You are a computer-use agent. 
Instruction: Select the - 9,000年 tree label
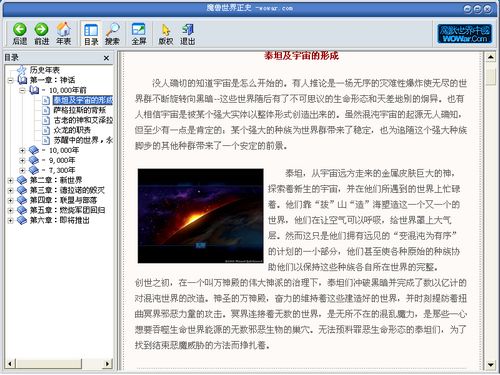click(x=59, y=160)
